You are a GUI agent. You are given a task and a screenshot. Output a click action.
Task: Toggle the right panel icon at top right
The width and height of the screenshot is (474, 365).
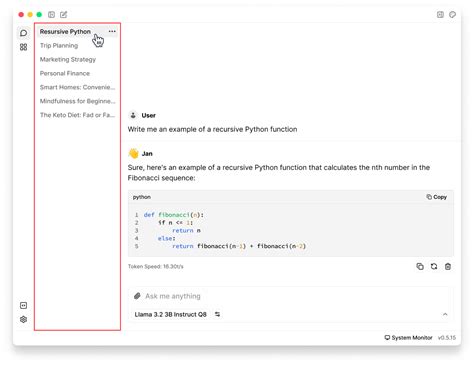440,14
